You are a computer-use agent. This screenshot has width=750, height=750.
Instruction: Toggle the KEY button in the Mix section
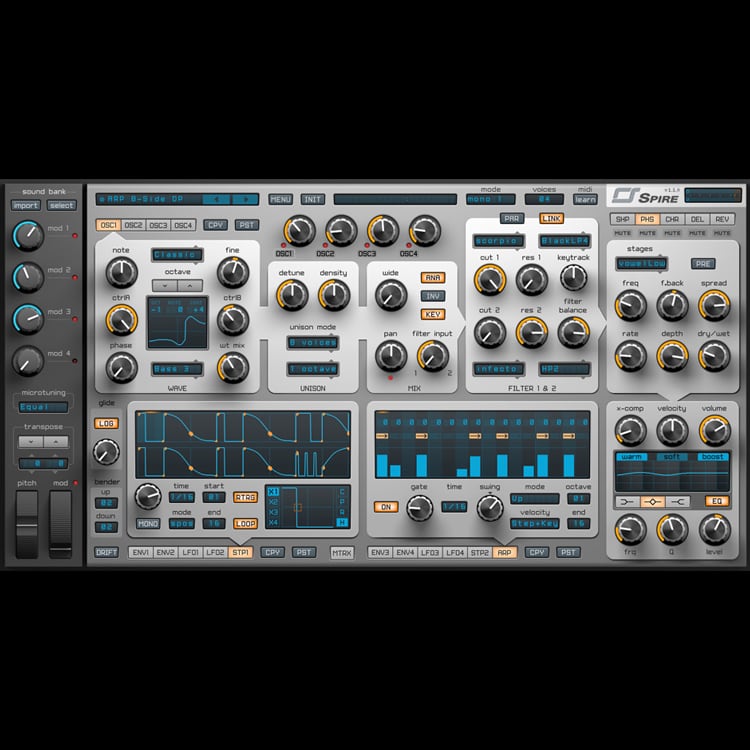point(433,314)
